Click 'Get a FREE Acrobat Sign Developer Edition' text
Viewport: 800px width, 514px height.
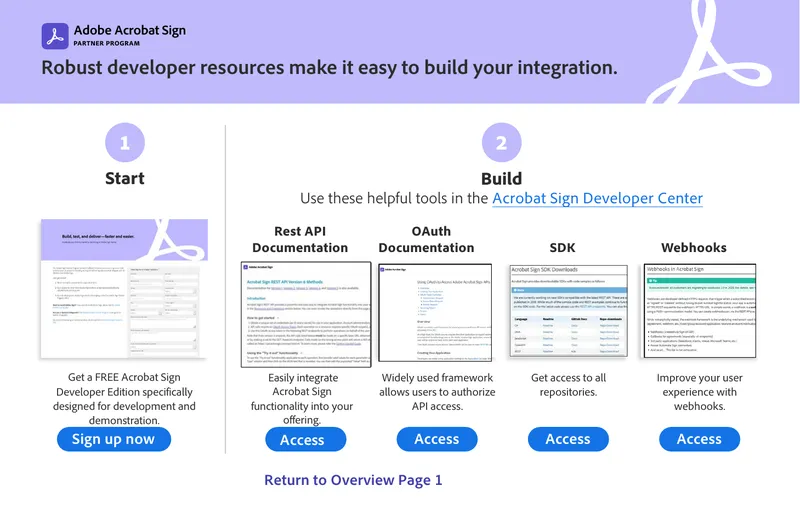124,399
